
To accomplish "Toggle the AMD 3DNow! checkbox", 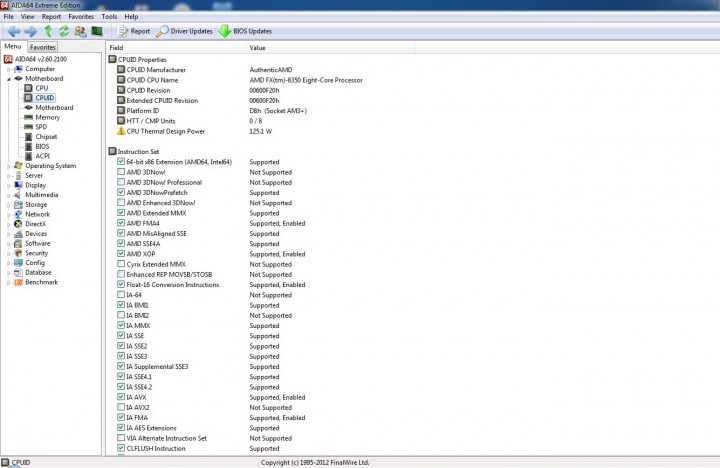I will point(121,172).
